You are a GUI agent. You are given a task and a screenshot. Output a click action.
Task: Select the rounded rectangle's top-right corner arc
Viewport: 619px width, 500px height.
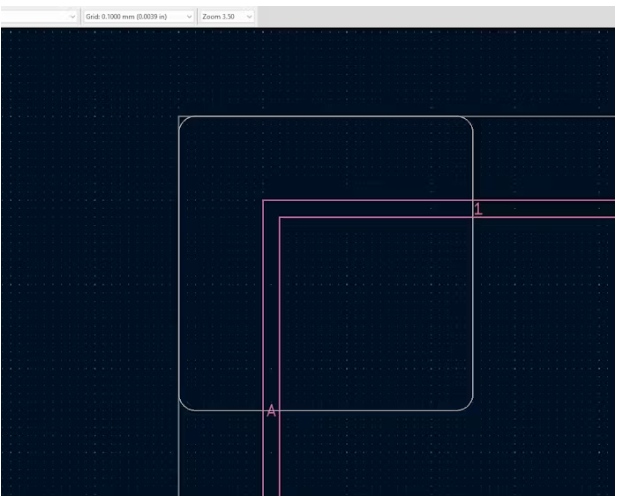(469, 121)
